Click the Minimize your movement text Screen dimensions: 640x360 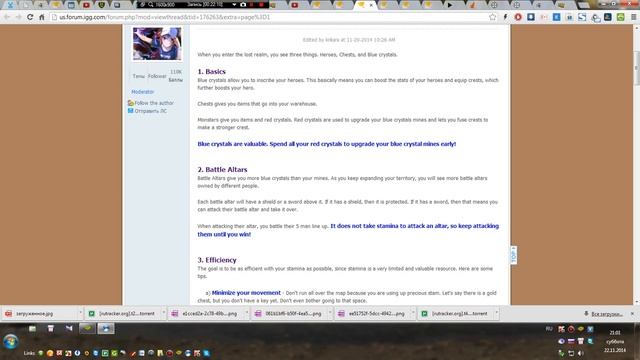point(246,293)
